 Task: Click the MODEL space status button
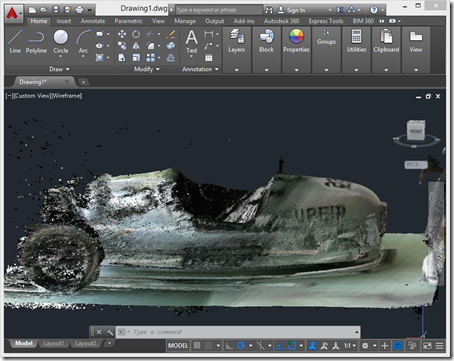[178, 346]
